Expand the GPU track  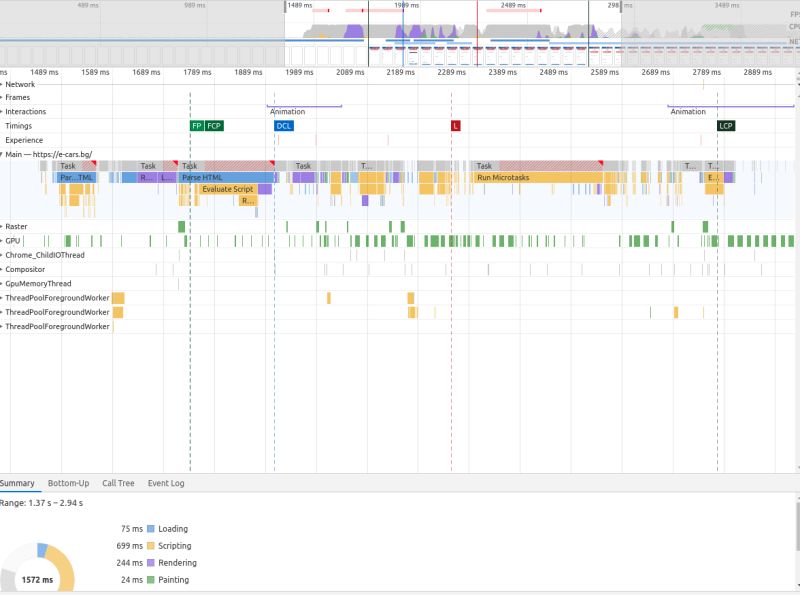click(5, 240)
